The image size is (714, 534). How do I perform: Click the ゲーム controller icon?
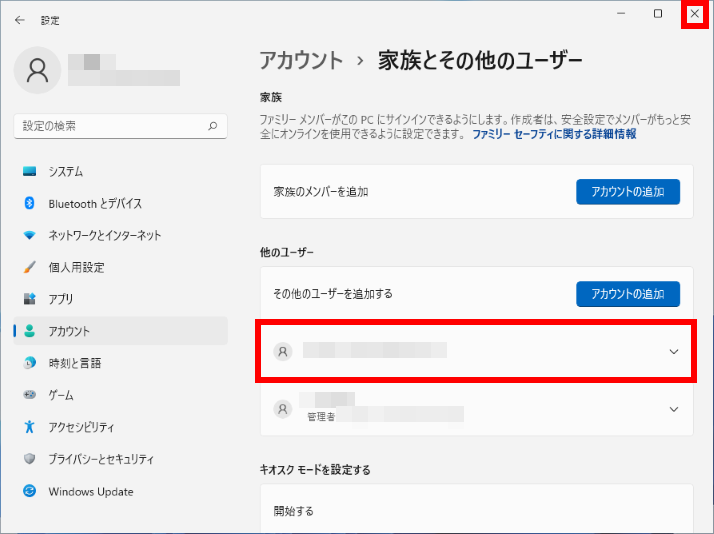point(30,395)
